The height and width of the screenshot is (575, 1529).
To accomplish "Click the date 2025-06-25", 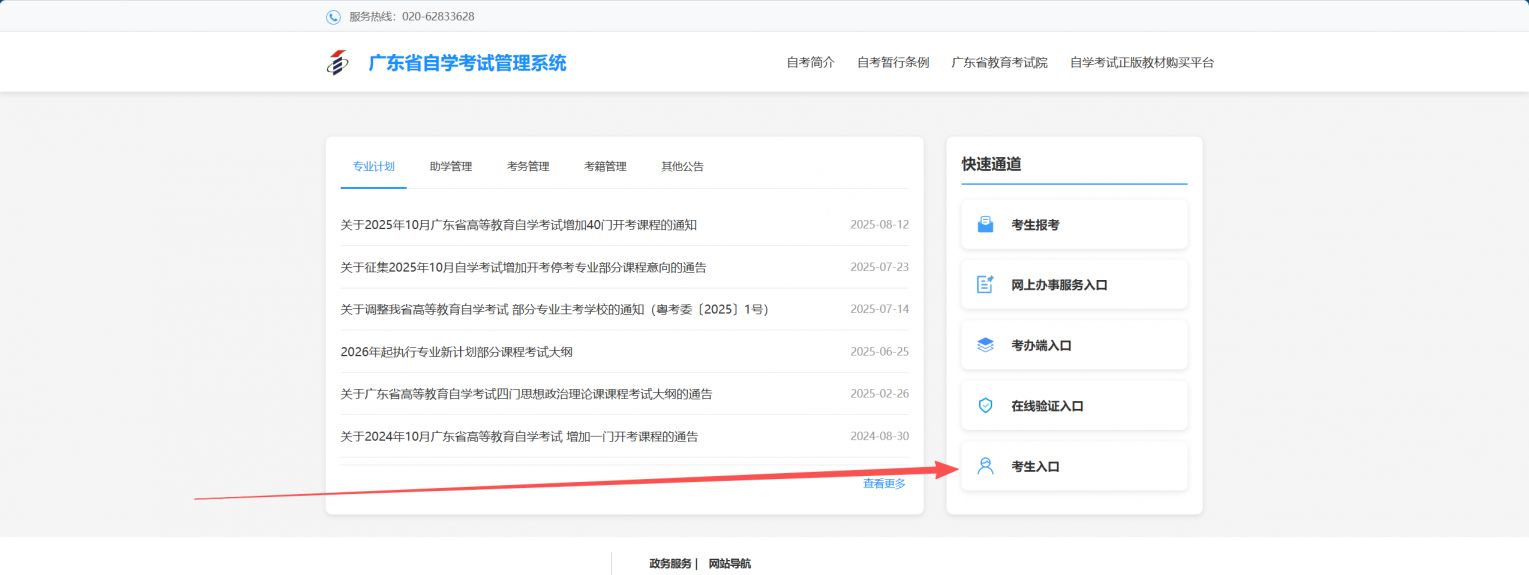I will pyautogui.click(x=880, y=352).
